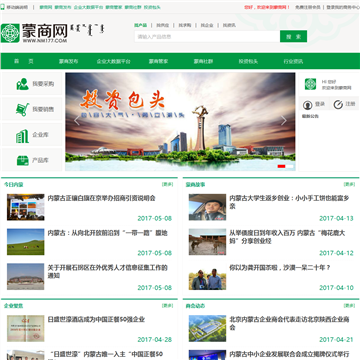Click the product search input field
This screenshot has height=360, width=360.
click(207, 37)
